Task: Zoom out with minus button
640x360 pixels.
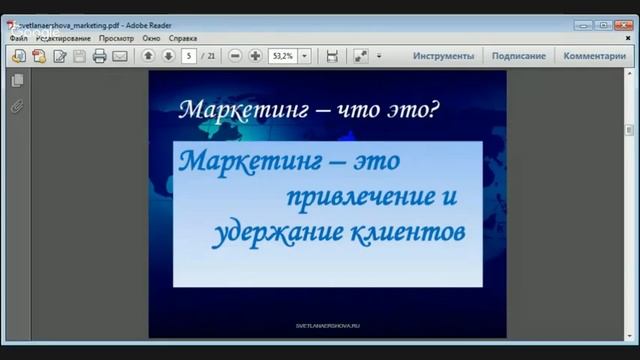Action: pyautogui.click(x=235, y=56)
